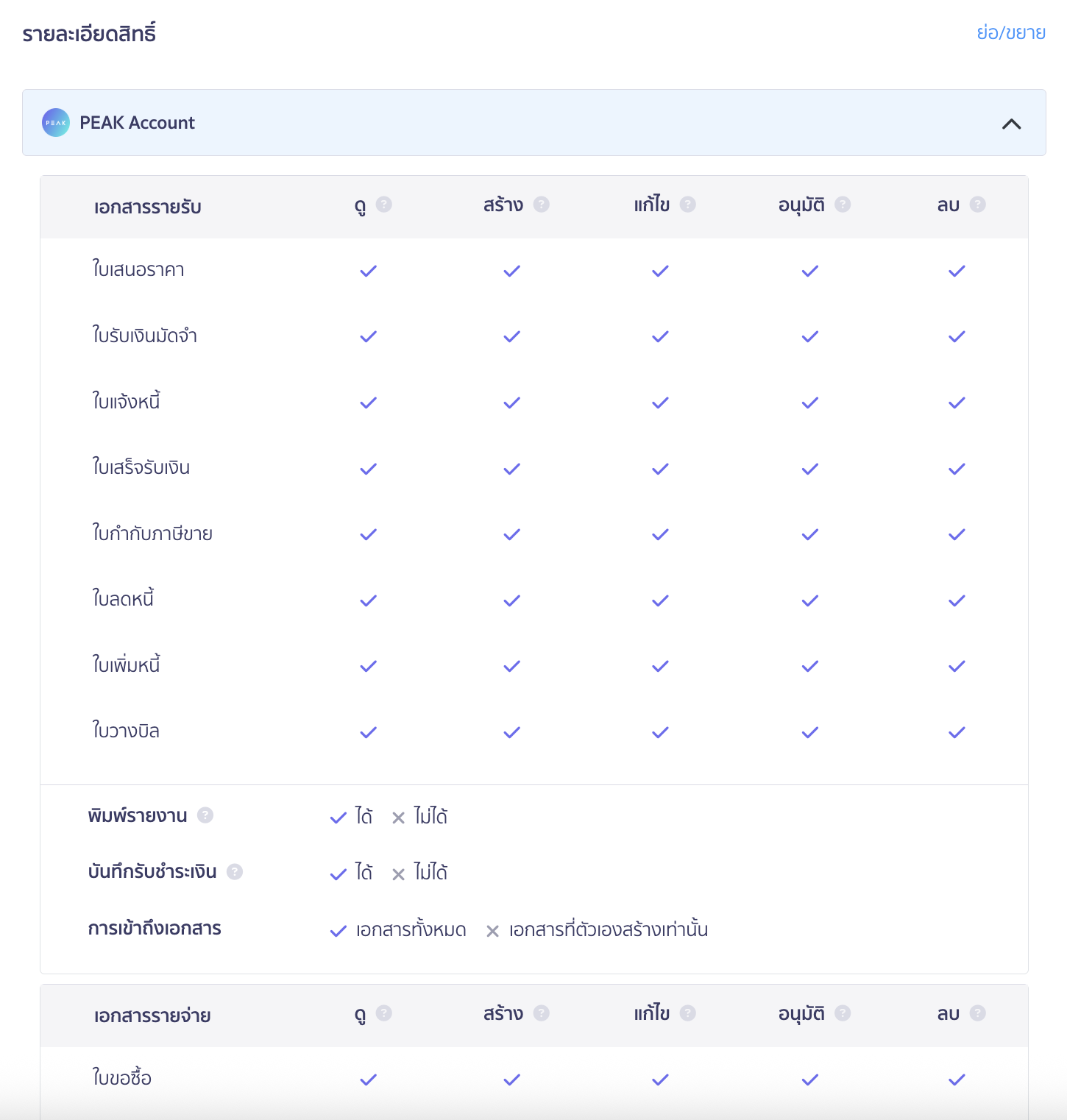The width and height of the screenshot is (1067, 1120).
Task: Toggle the อนุมัติ checkmark for ใบขอซื้อ
Action: point(809,1080)
